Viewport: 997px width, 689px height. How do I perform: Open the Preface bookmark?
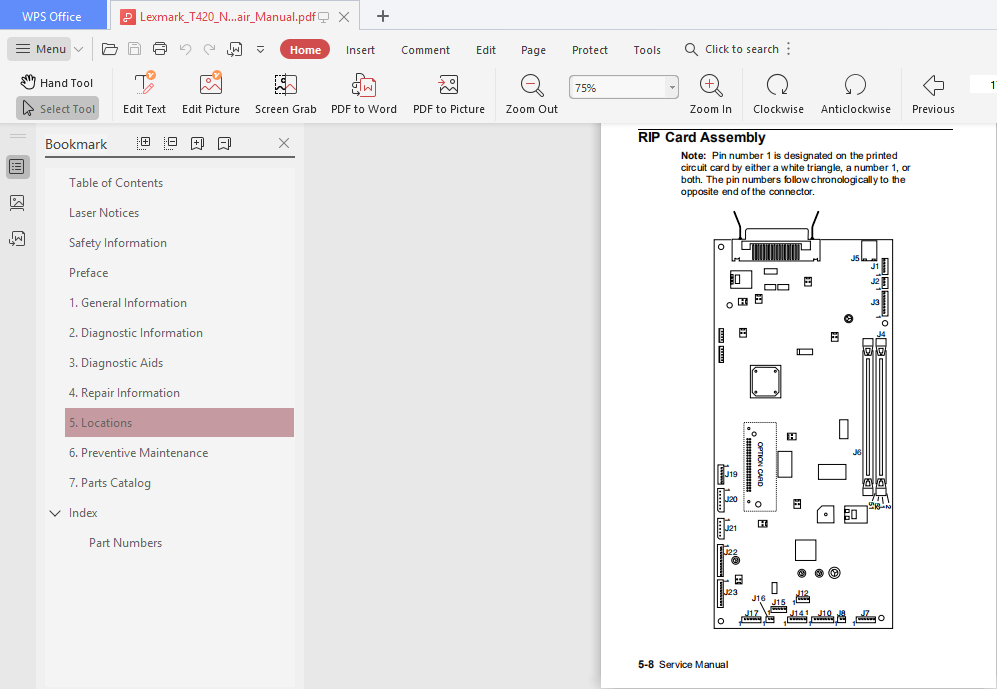[88, 273]
